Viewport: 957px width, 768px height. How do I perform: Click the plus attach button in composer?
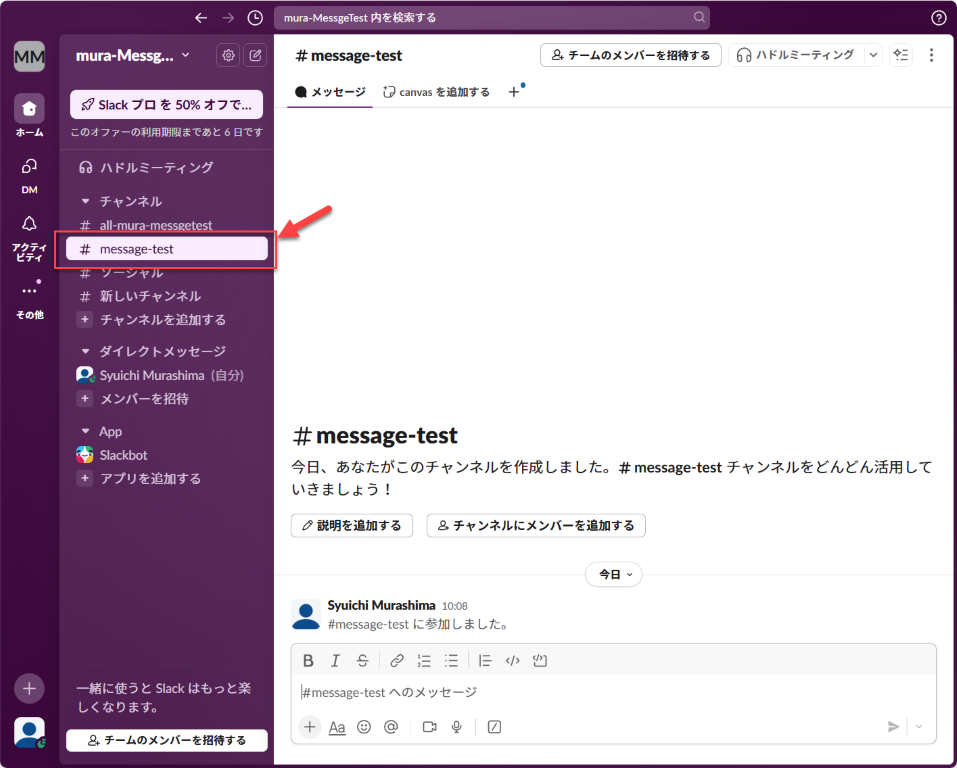pyautogui.click(x=309, y=726)
